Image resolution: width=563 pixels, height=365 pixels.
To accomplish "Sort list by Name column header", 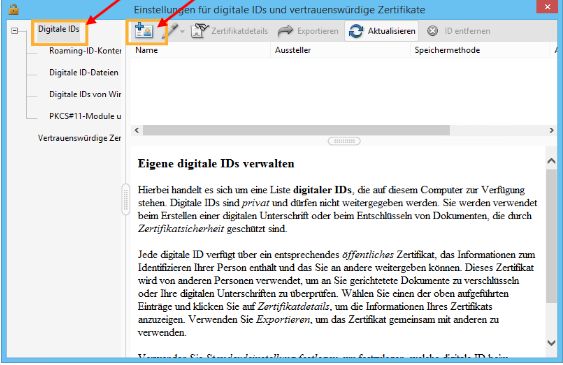I will tap(146, 50).
